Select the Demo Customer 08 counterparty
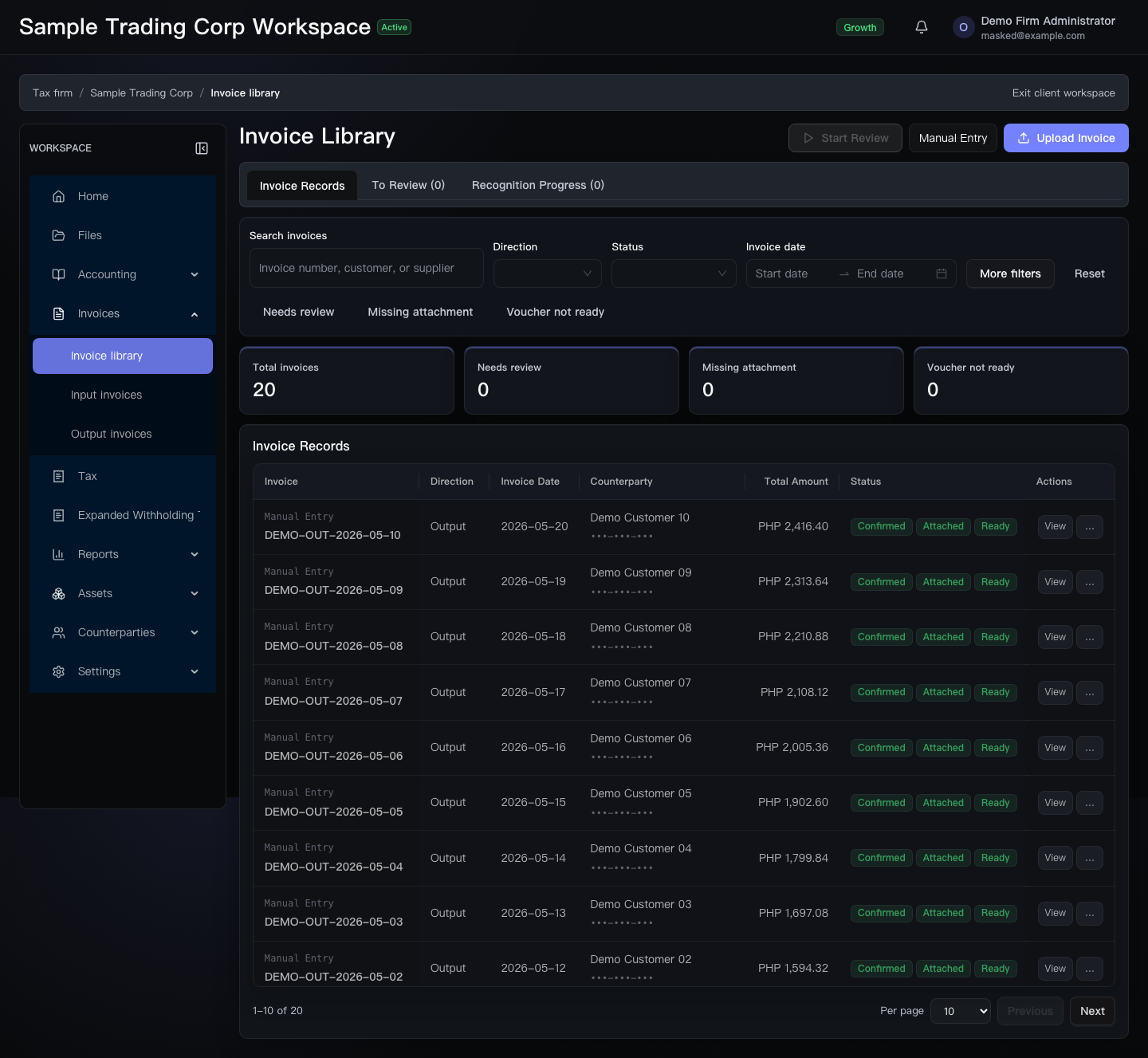The width and height of the screenshot is (1148, 1058). coord(641,627)
